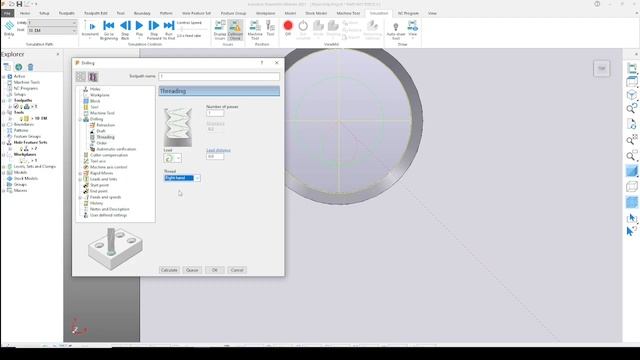Switch to the Boundary ribbon tab
The height and width of the screenshot is (360, 640).
click(x=142, y=13)
